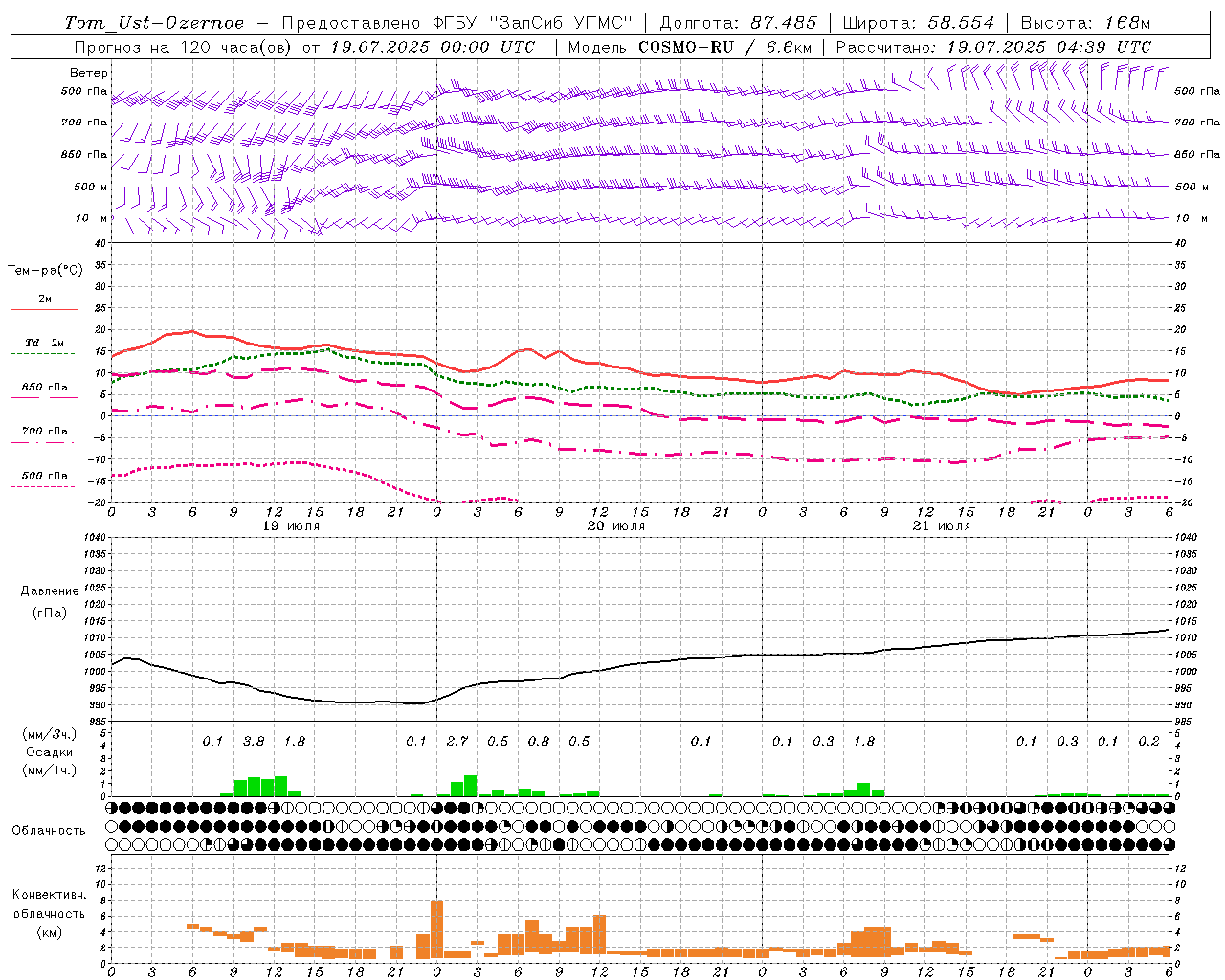This screenshot has width=1225, height=980.
Task: Click the 'Осадки' precipitation label
Action: [x=49, y=752]
